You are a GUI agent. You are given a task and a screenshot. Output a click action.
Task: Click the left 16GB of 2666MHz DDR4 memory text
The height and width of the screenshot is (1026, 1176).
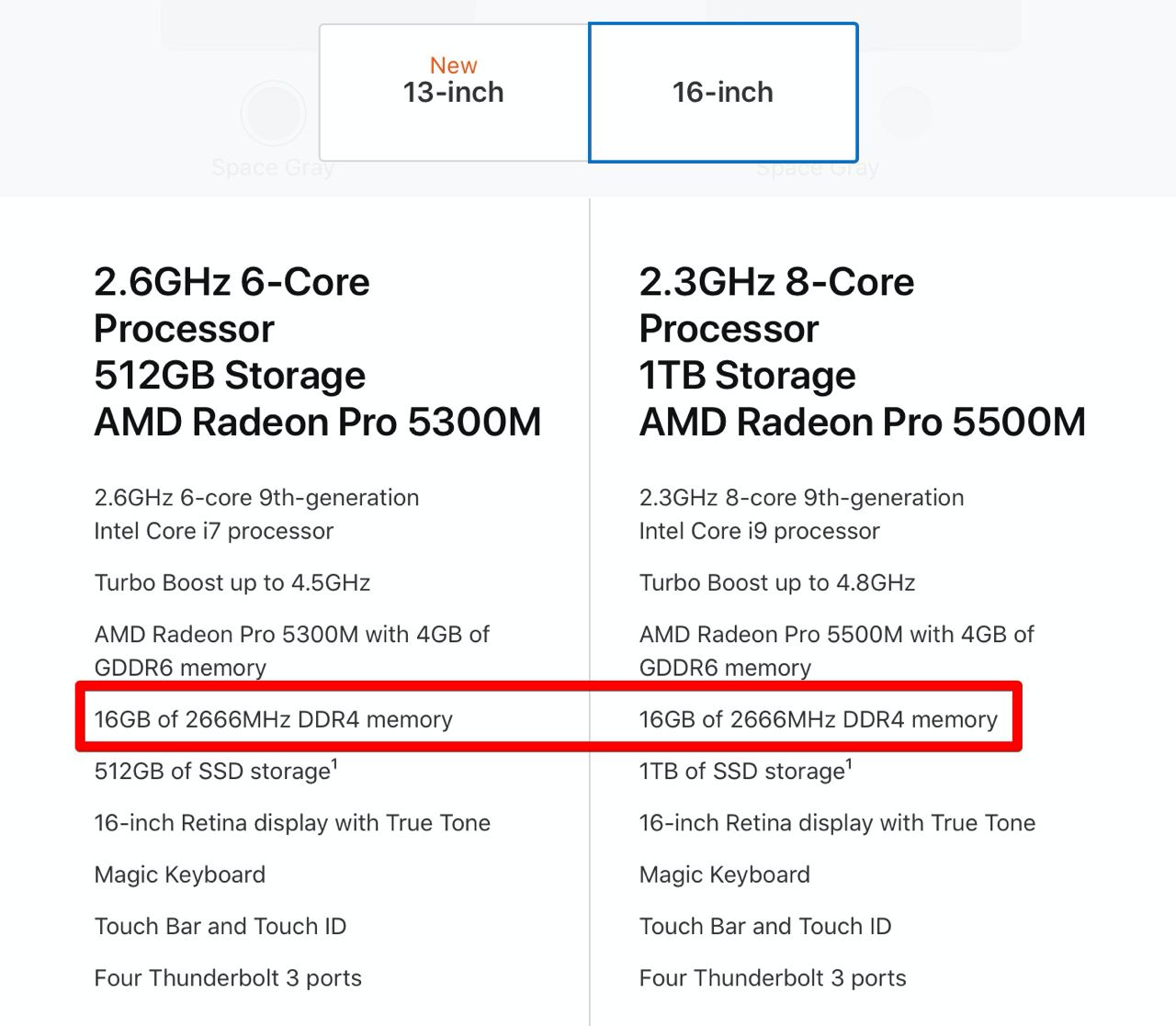click(273, 719)
